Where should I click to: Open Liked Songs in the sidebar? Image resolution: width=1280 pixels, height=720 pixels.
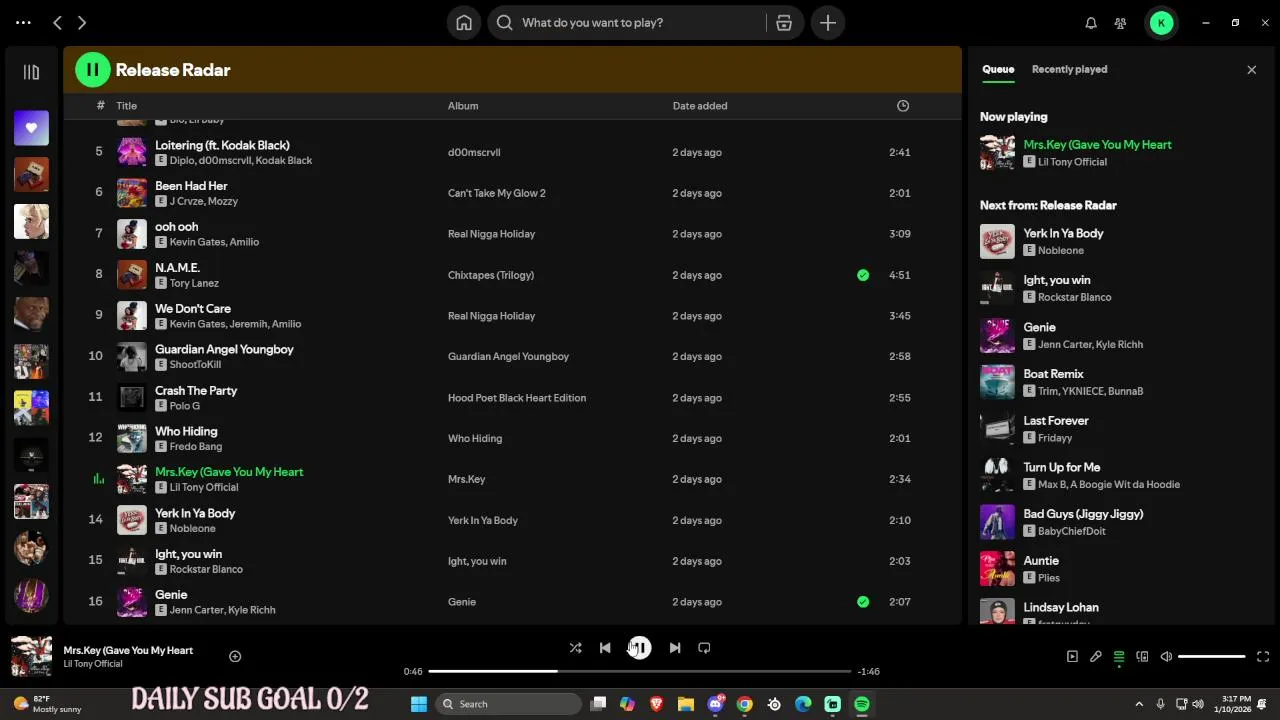click(x=31, y=128)
